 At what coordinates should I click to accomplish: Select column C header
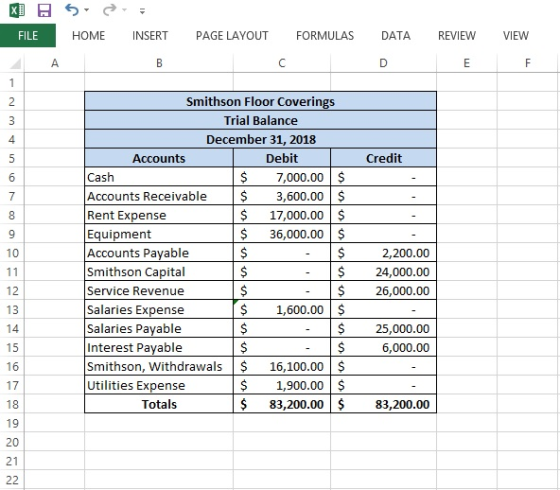pyautogui.click(x=282, y=63)
